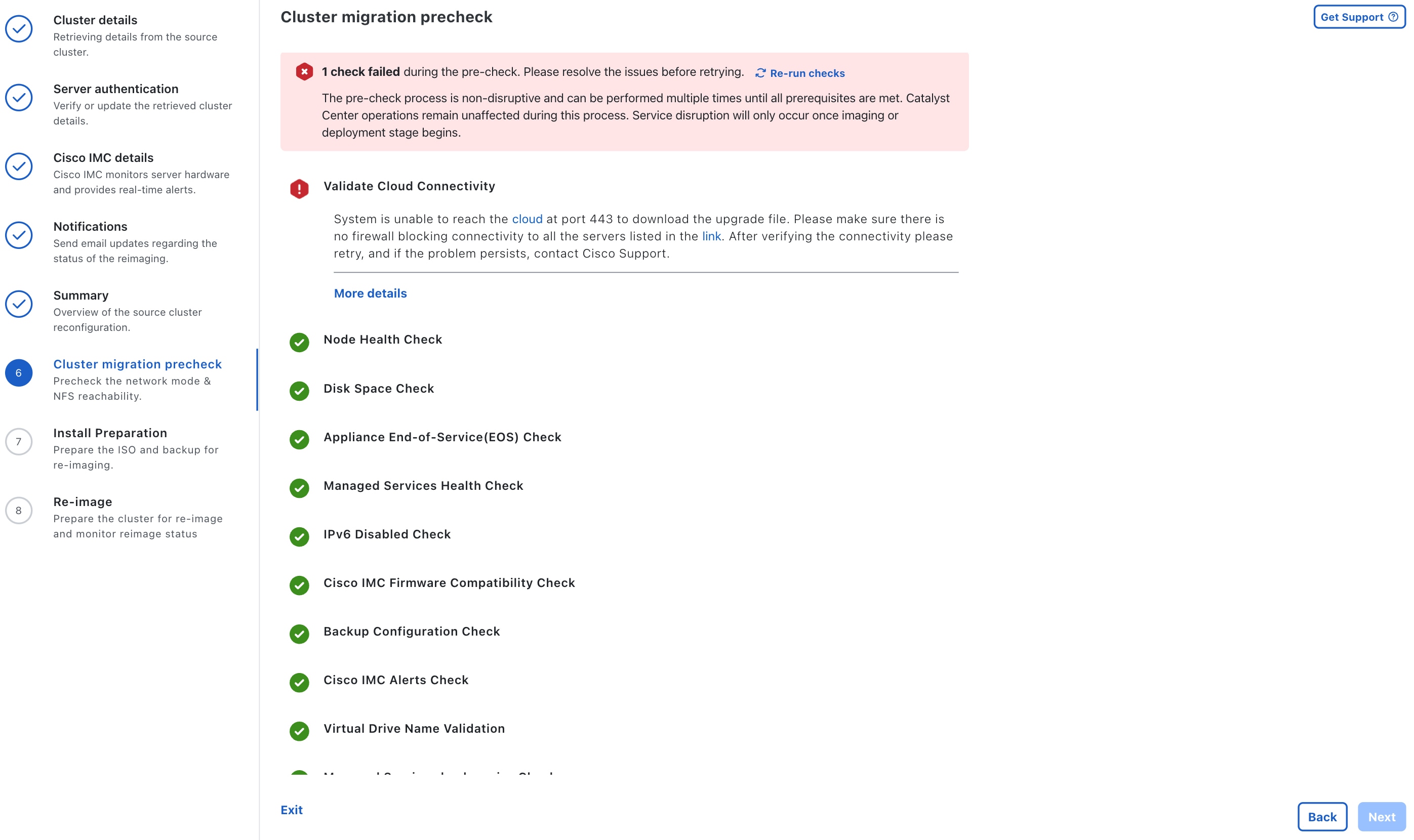Image resolution: width=1414 pixels, height=840 pixels.
Task: Click the disabled Next button
Action: 1382,816
